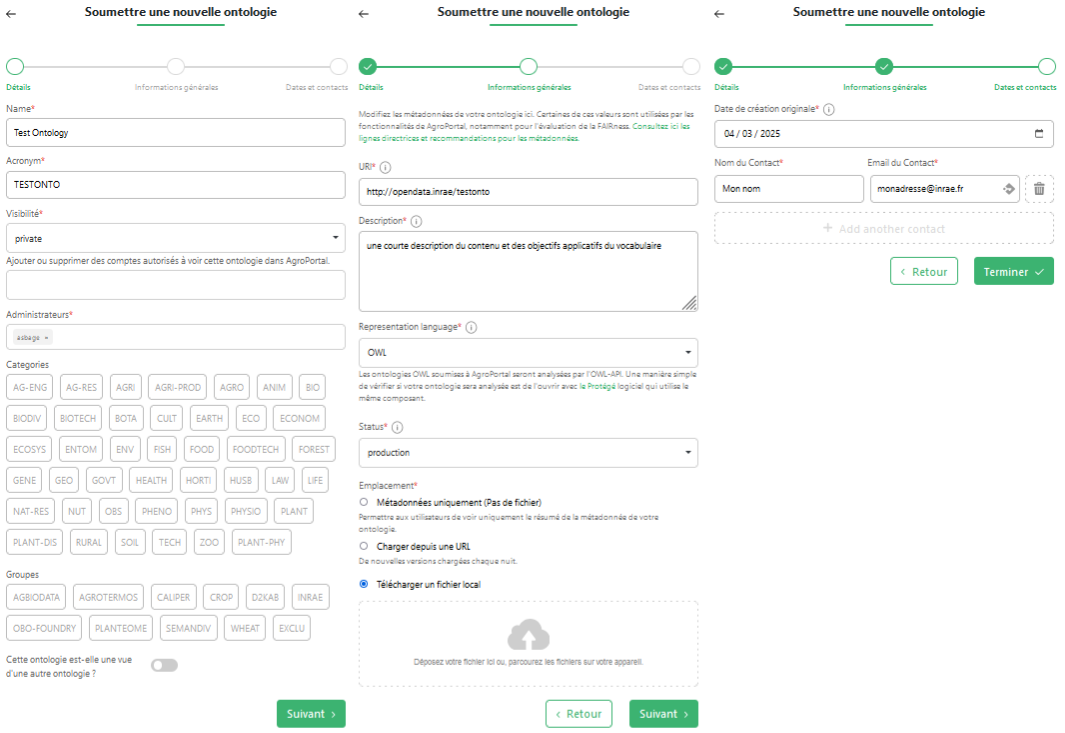Click the cloud upload icon
Image resolution: width=1065 pixels, height=733 pixels.
[x=528, y=635]
